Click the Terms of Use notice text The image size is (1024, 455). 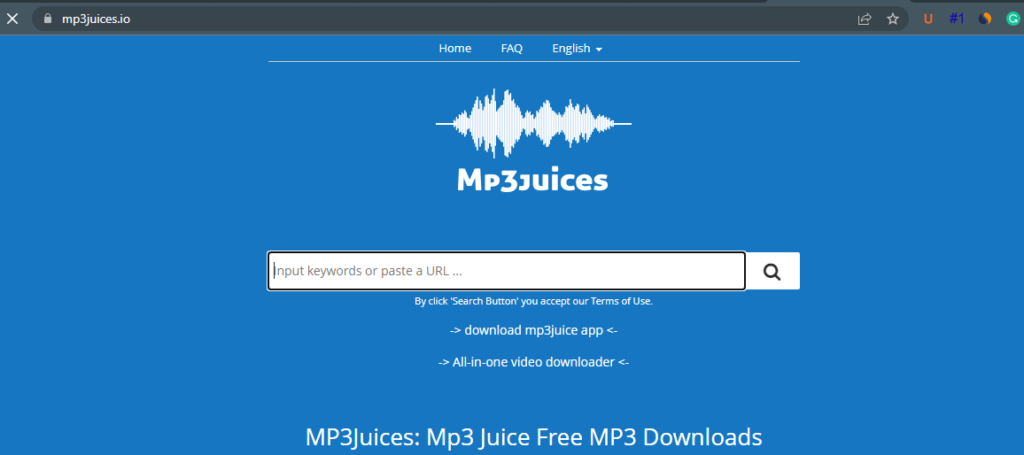pyautogui.click(x=534, y=302)
